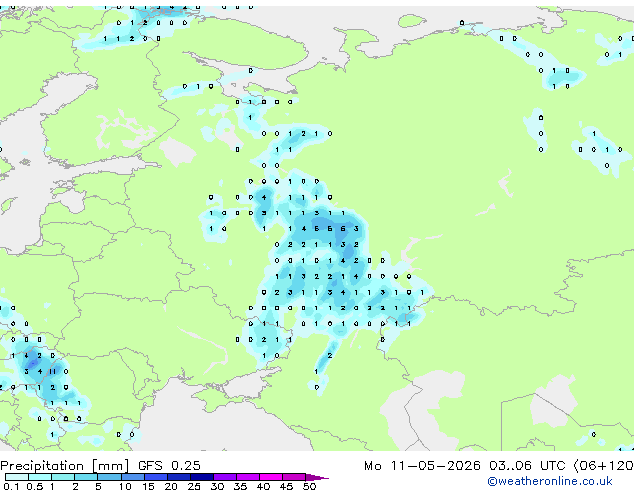Select the 30–35 mm purple legend color

(224, 477)
